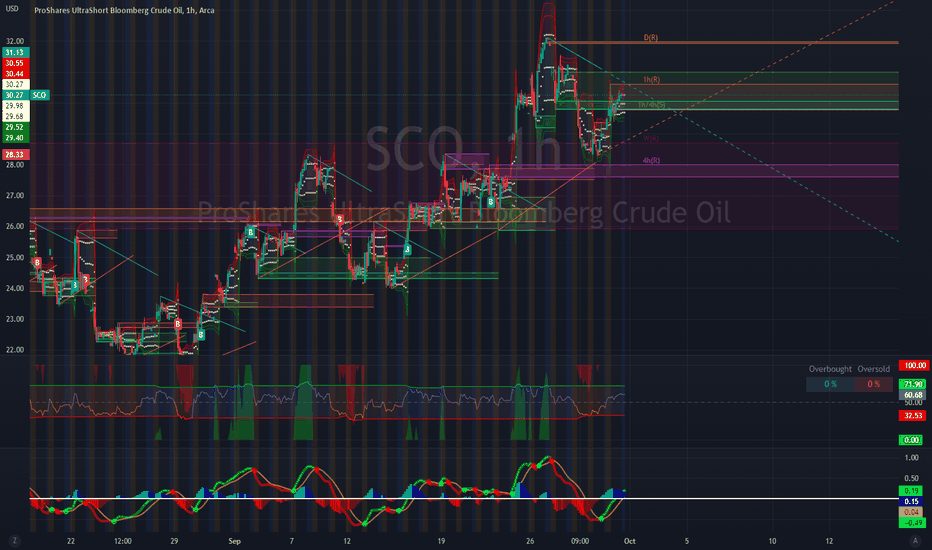Click the D(R) resistance level label
The width and height of the screenshot is (932, 550).
(651, 37)
